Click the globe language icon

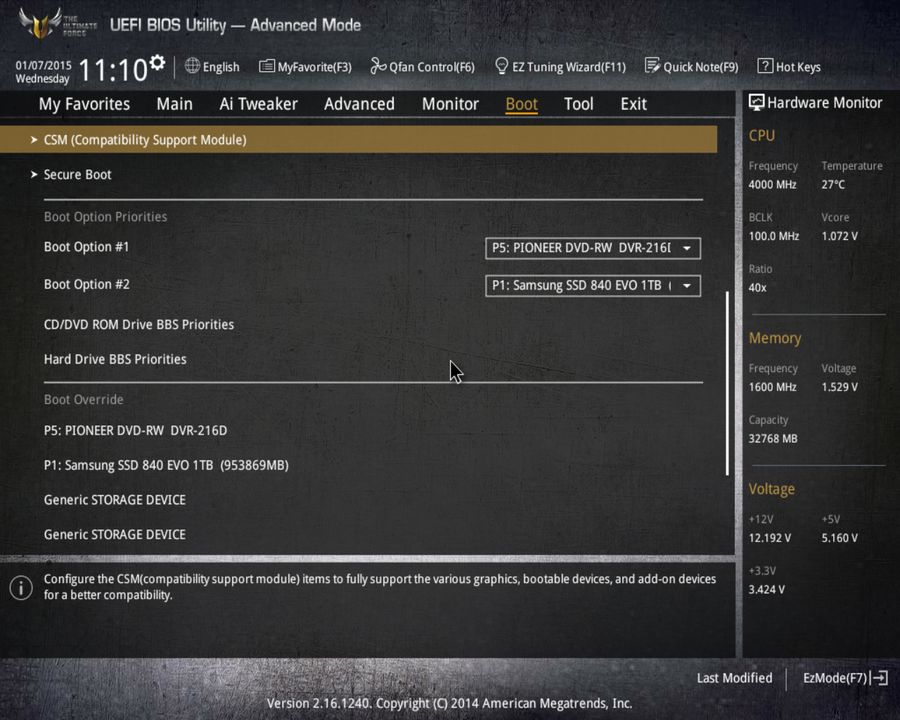click(192, 66)
